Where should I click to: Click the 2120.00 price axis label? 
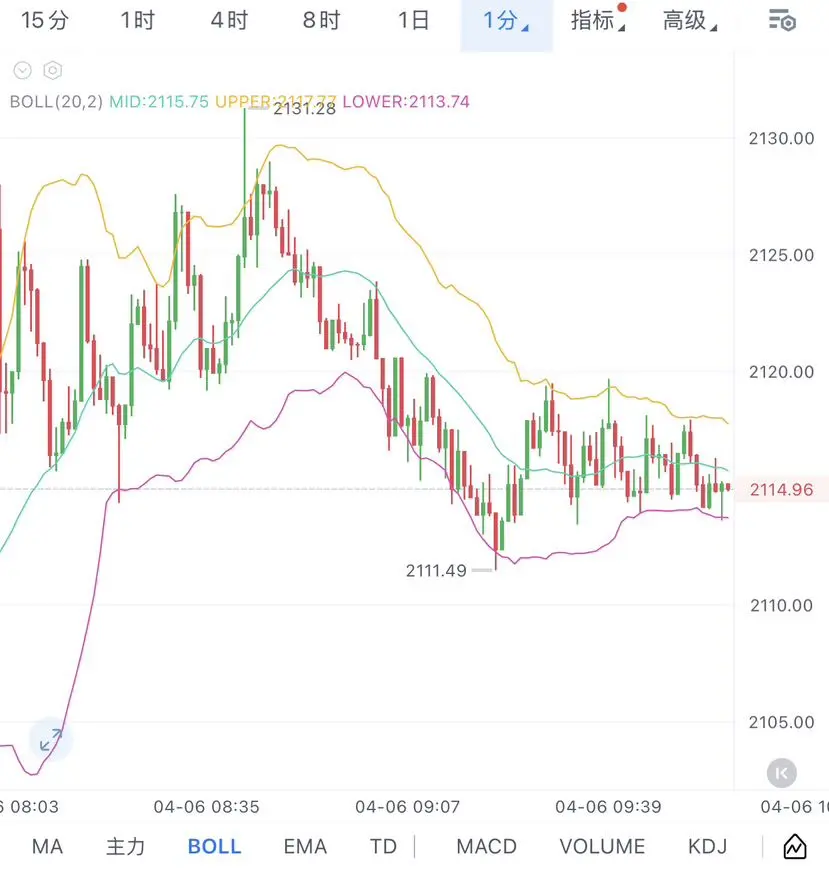click(781, 372)
